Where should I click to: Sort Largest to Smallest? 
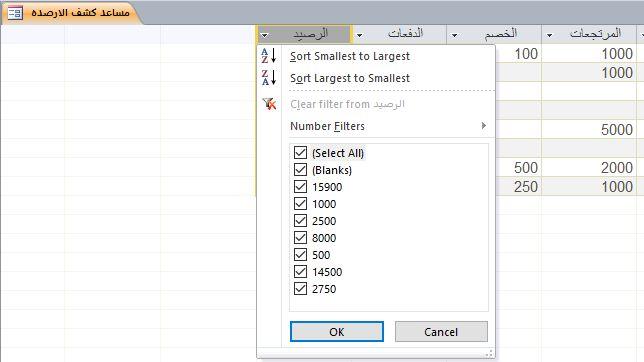[350, 78]
